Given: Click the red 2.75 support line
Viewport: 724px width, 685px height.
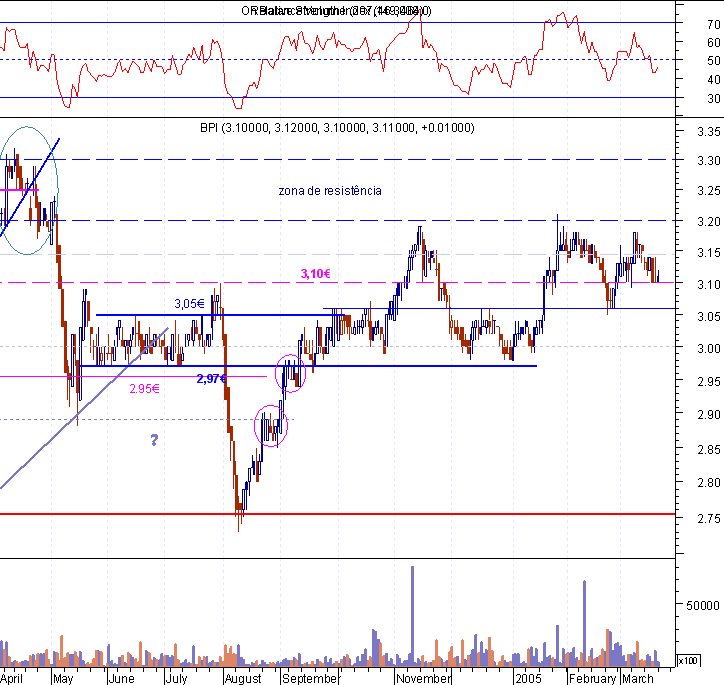Looking at the screenshot, I should pyautogui.click(x=338, y=514).
